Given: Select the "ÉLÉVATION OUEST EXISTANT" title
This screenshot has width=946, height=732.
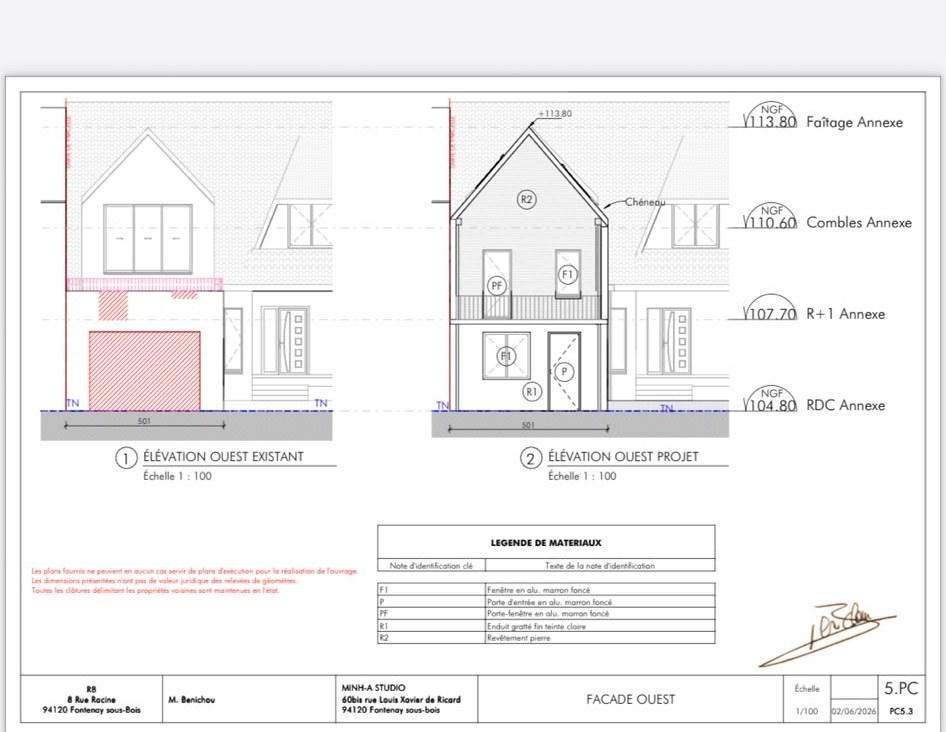Looking at the screenshot, I should 223,457.
